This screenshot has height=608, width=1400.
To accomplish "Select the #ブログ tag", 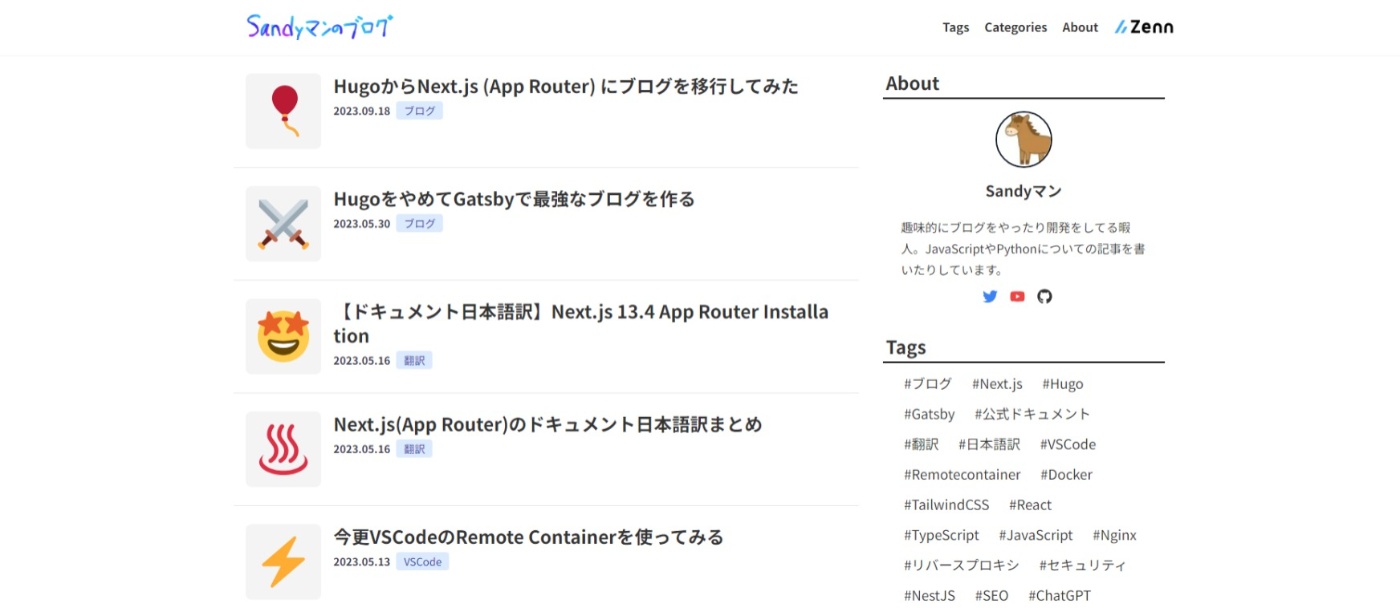I will coord(928,384).
